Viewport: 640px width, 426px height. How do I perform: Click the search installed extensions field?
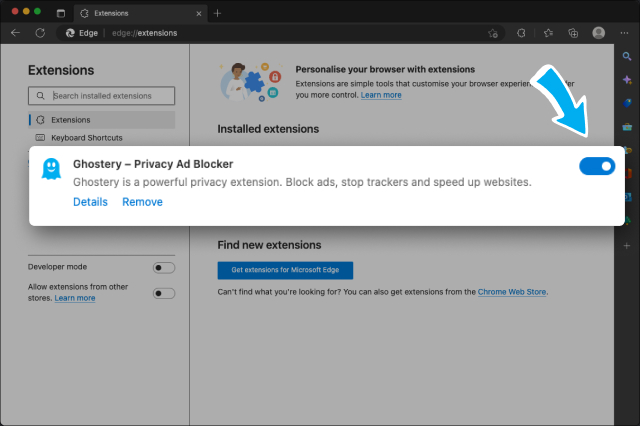coord(102,96)
